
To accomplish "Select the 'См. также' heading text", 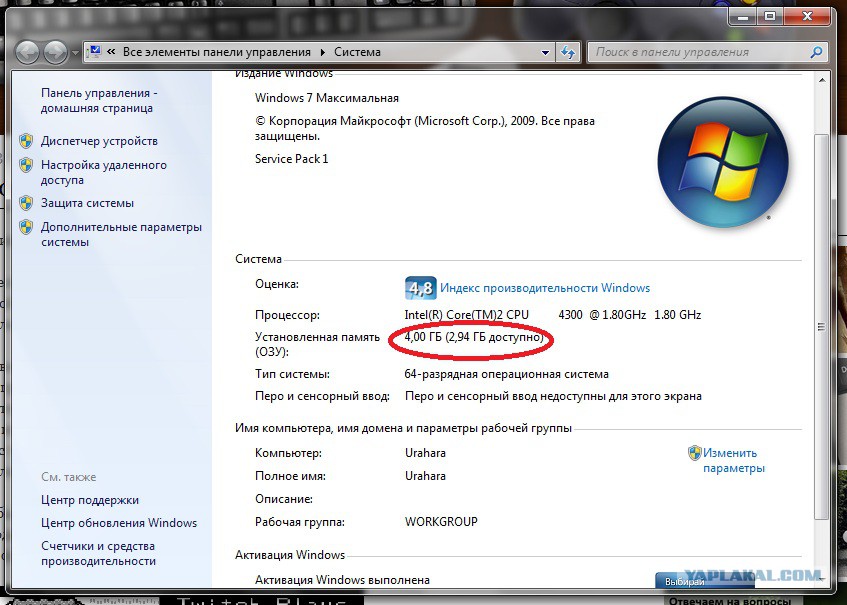I will [x=69, y=477].
